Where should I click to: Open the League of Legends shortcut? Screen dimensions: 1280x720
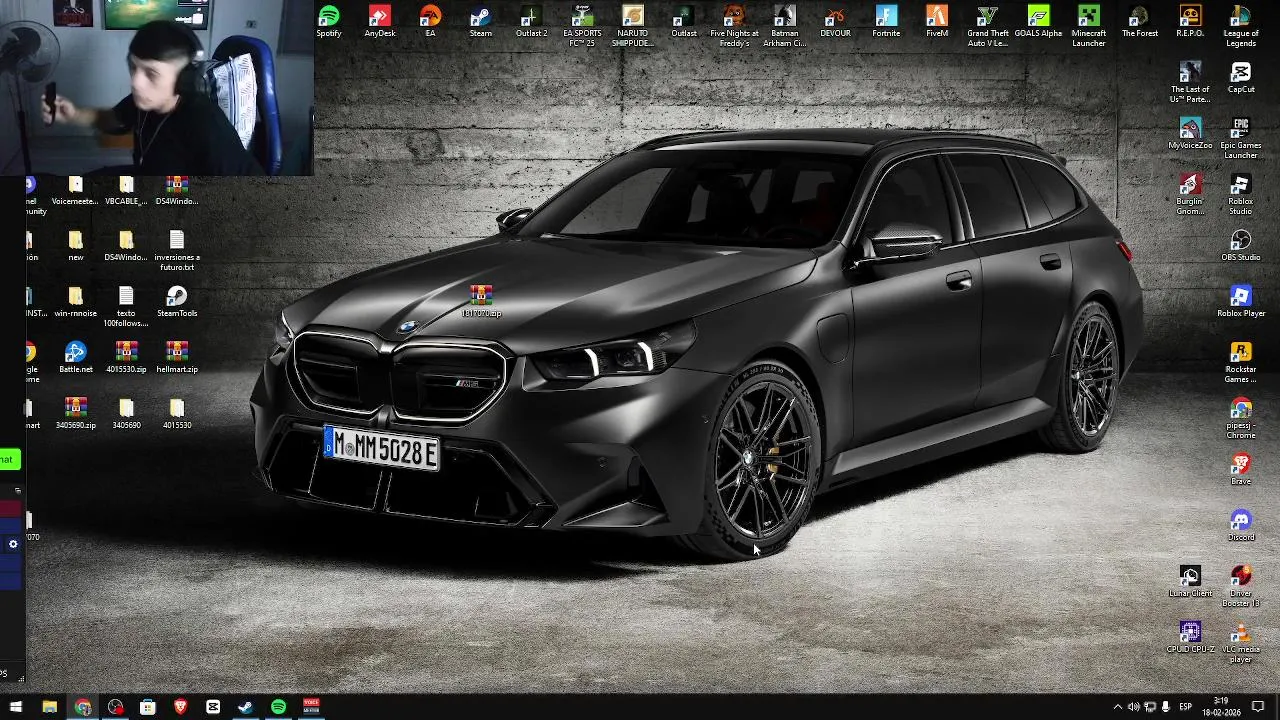tap(1241, 26)
